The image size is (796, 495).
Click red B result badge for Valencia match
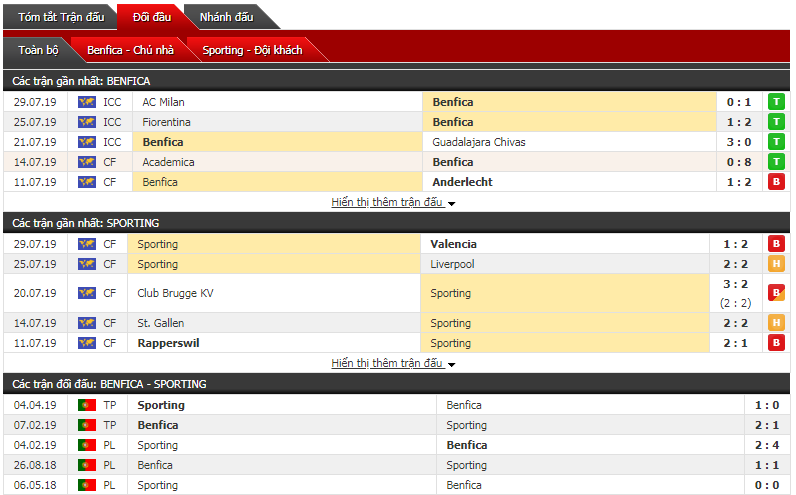[x=776, y=244]
